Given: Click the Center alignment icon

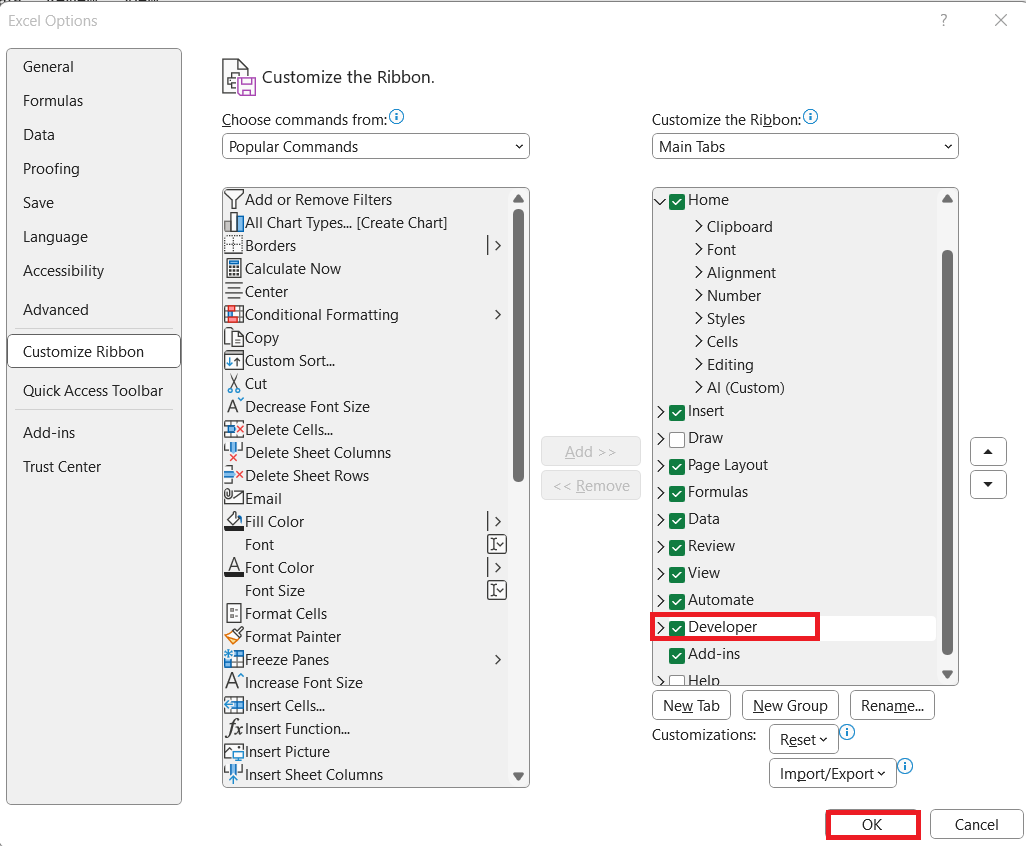Looking at the screenshot, I should (x=234, y=291).
